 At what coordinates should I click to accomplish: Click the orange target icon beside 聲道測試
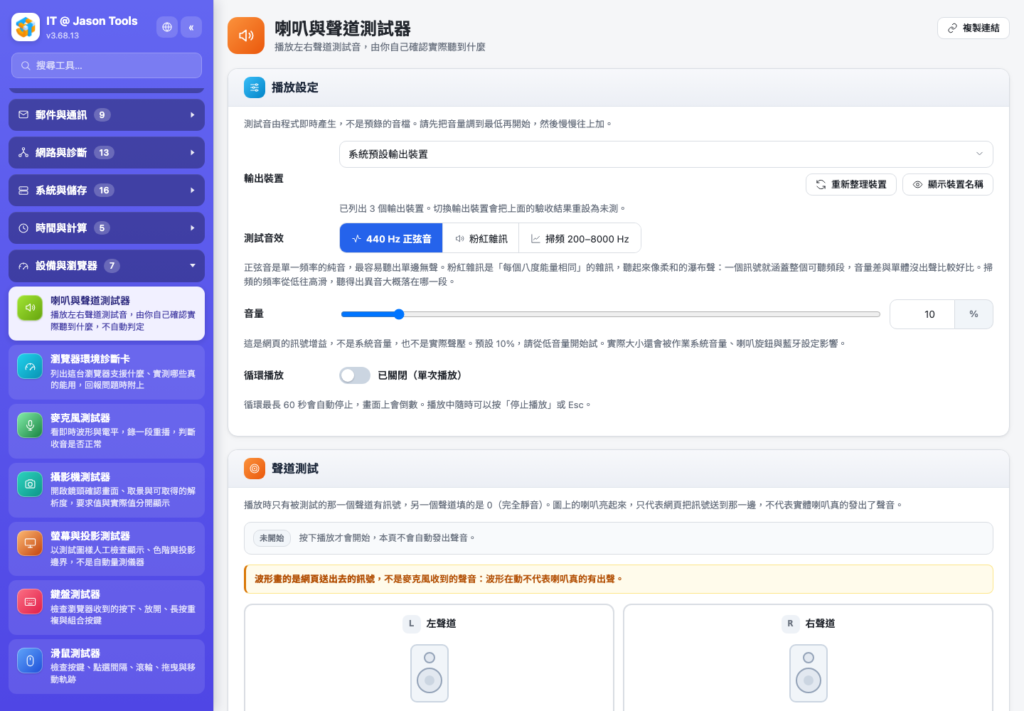pyautogui.click(x=255, y=468)
